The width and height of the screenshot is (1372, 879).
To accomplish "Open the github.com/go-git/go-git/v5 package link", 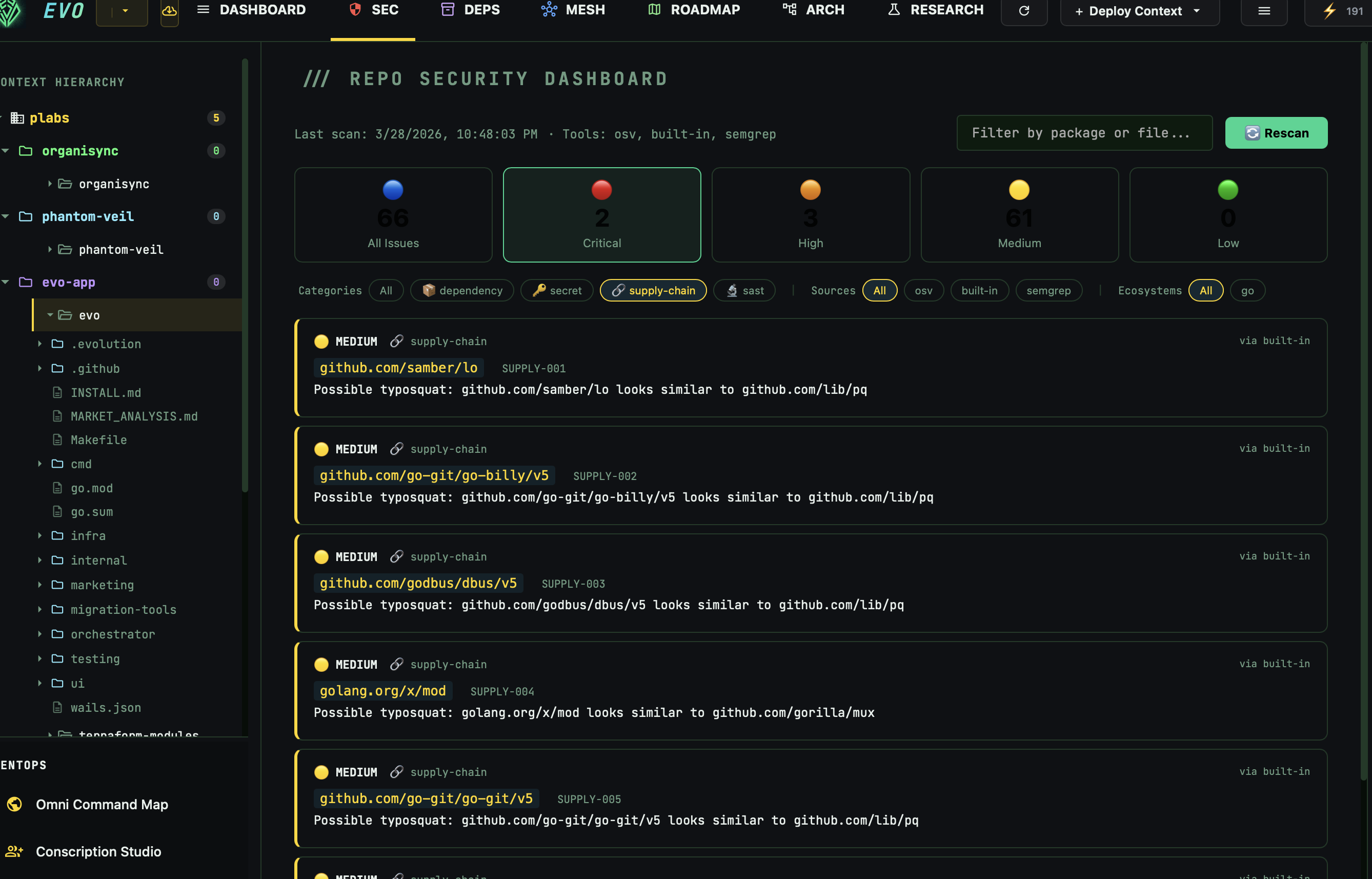I will (x=426, y=798).
